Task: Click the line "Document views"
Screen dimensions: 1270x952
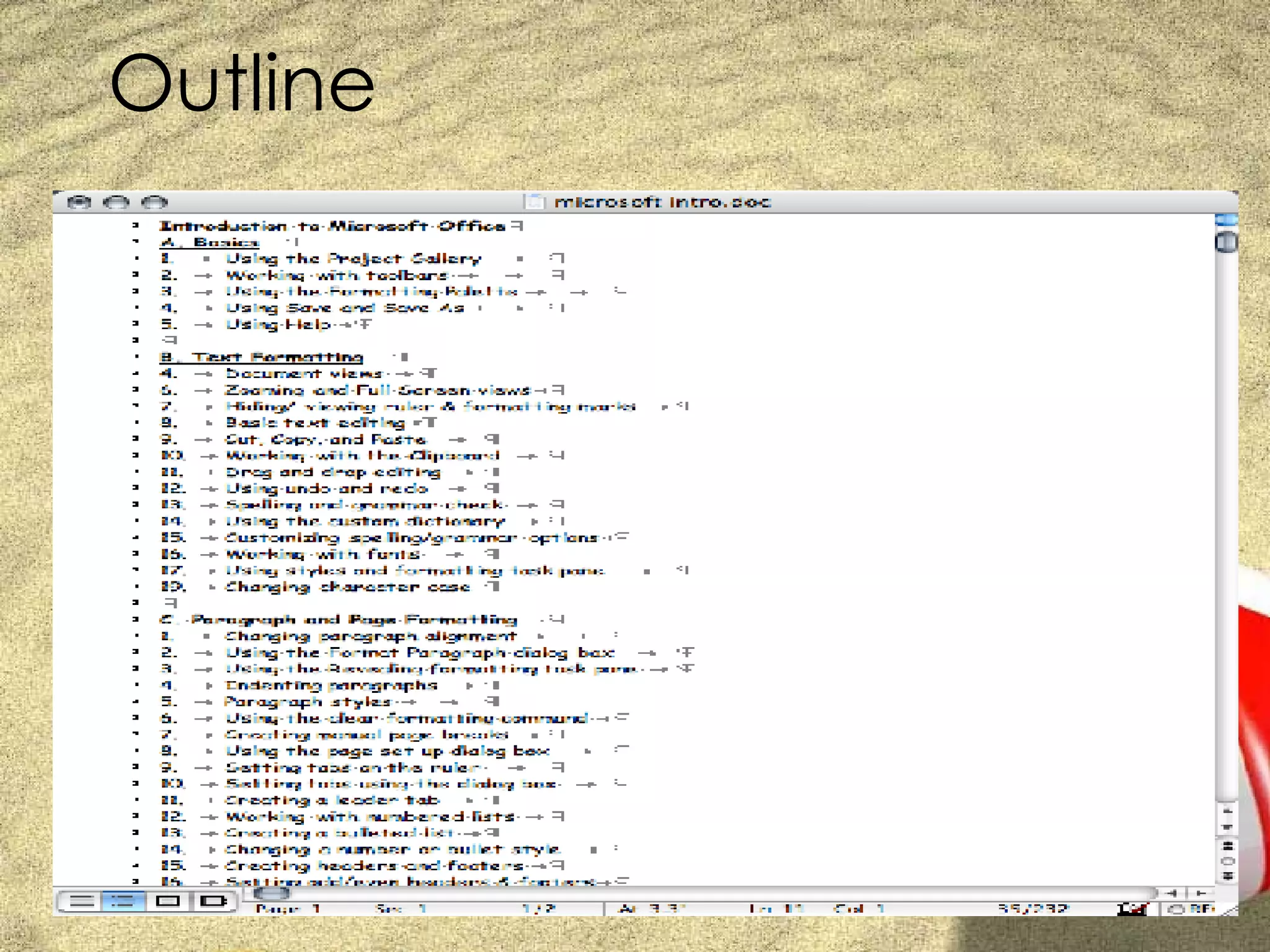Action: [304, 373]
